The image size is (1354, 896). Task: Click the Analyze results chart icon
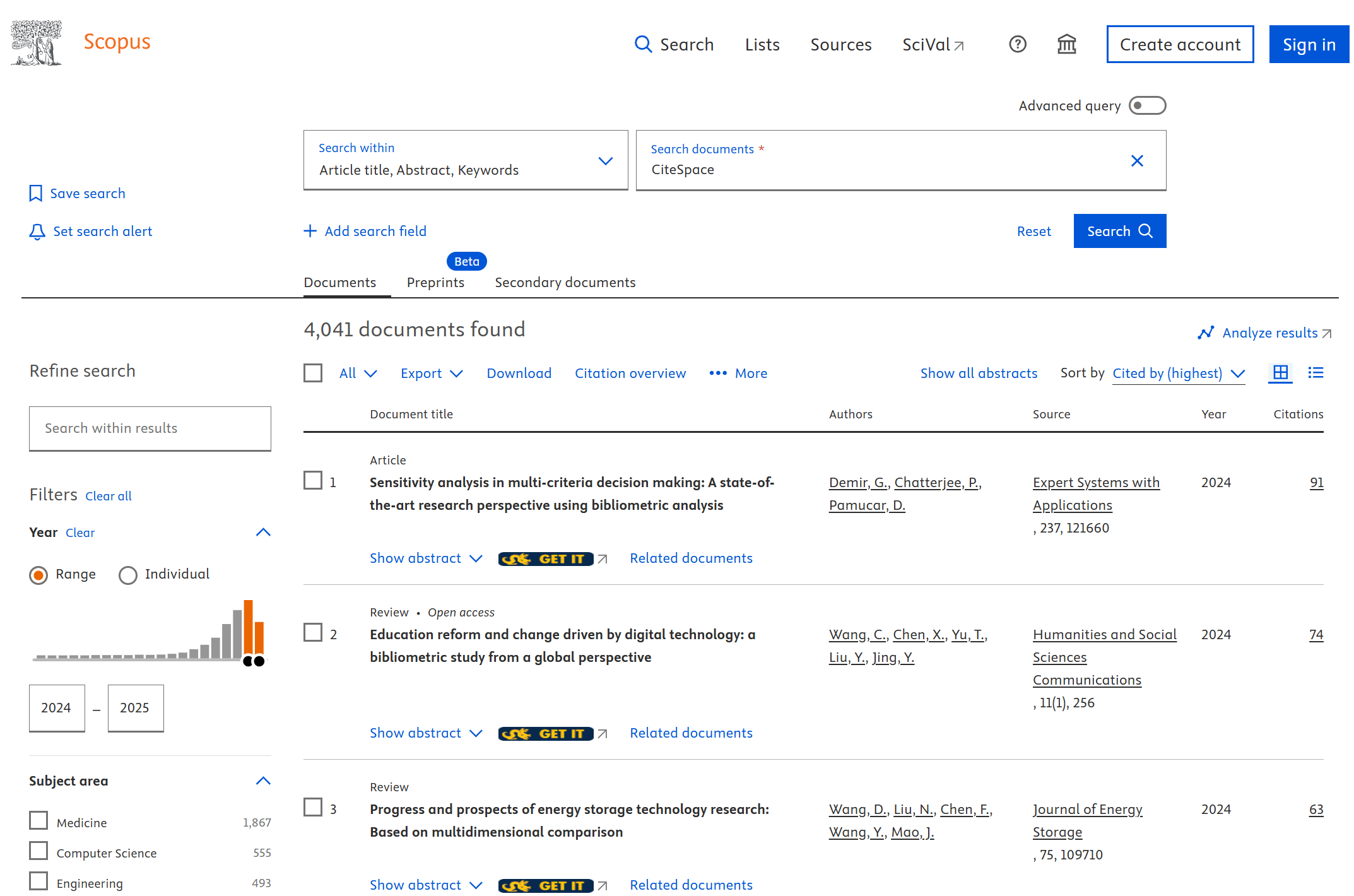click(x=1206, y=333)
